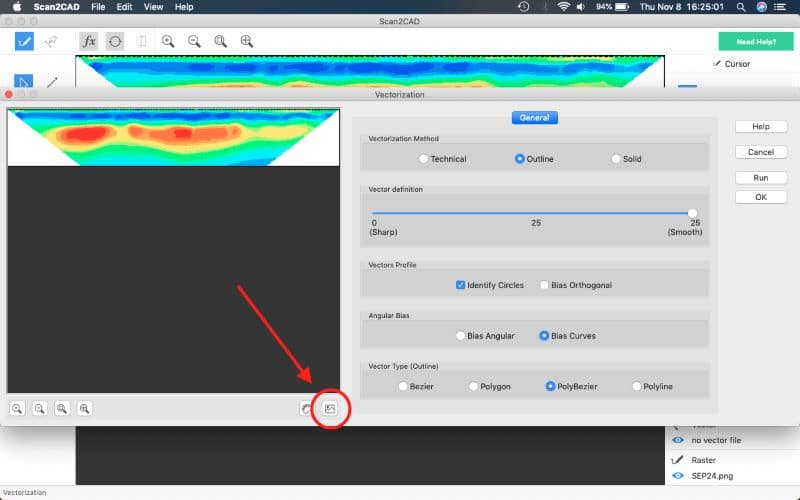
Task: Open the File menu
Action: (x=98, y=7)
